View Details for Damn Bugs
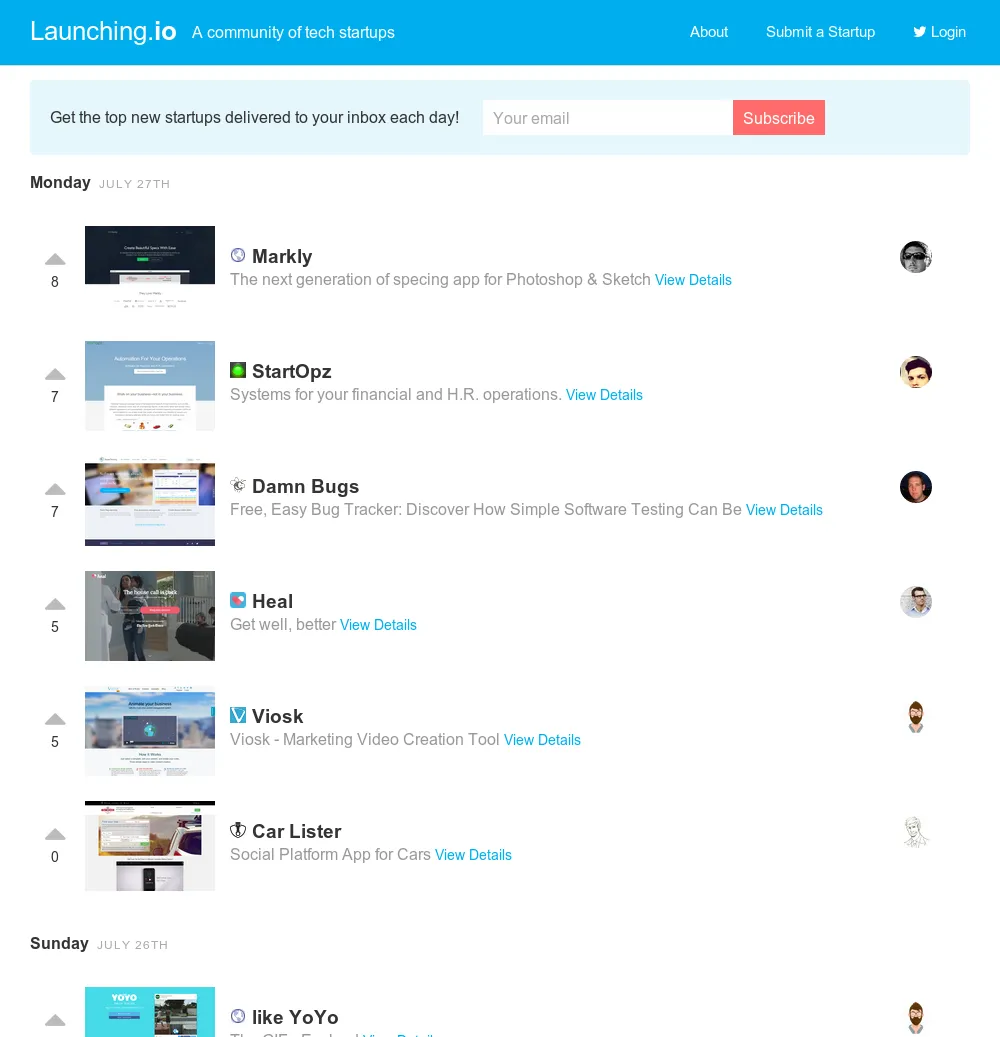Screen dimensions: 1000x1037 [784, 511]
